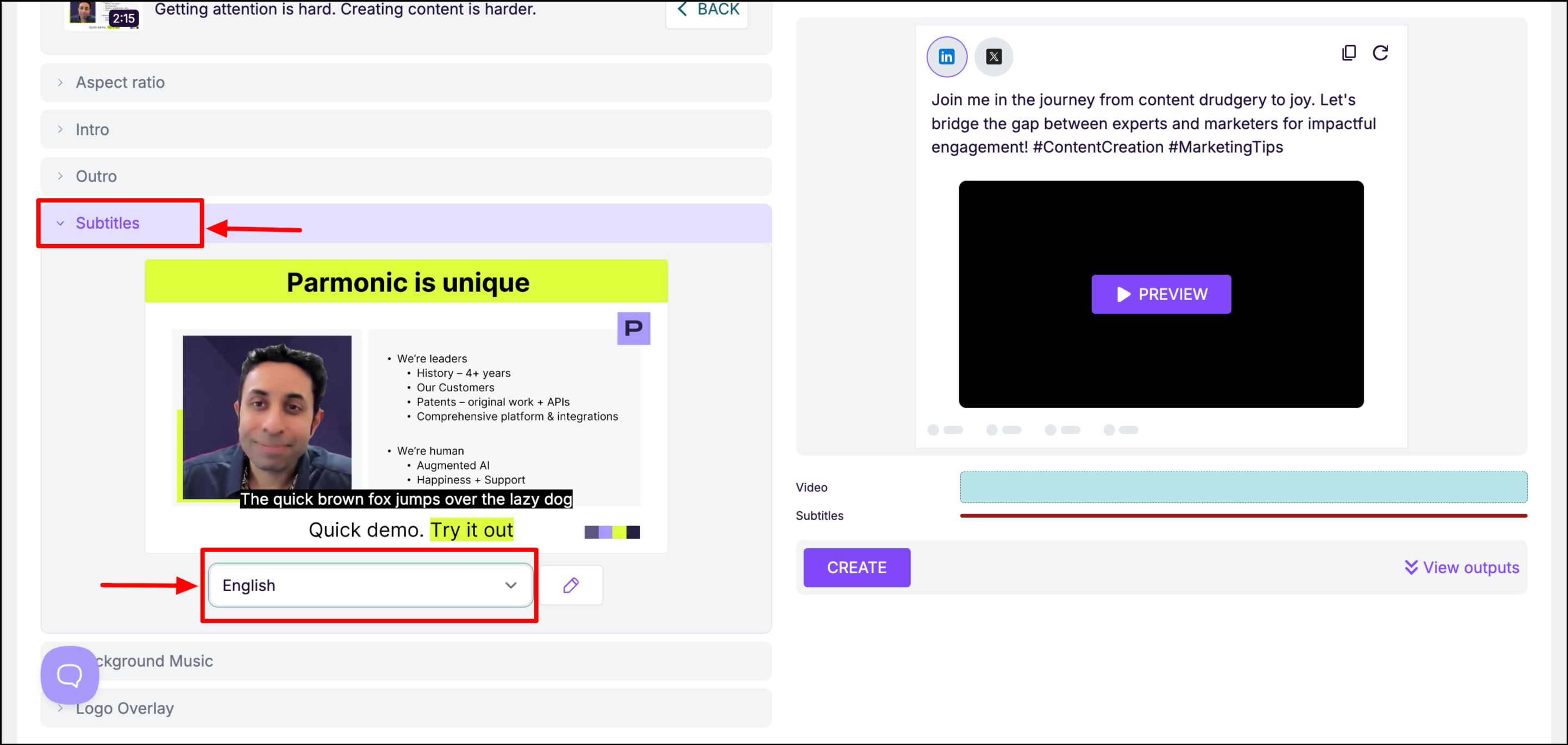1568x745 pixels.
Task: Click the red Subtitles timeline bar
Action: pyautogui.click(x=1243, y=516)
